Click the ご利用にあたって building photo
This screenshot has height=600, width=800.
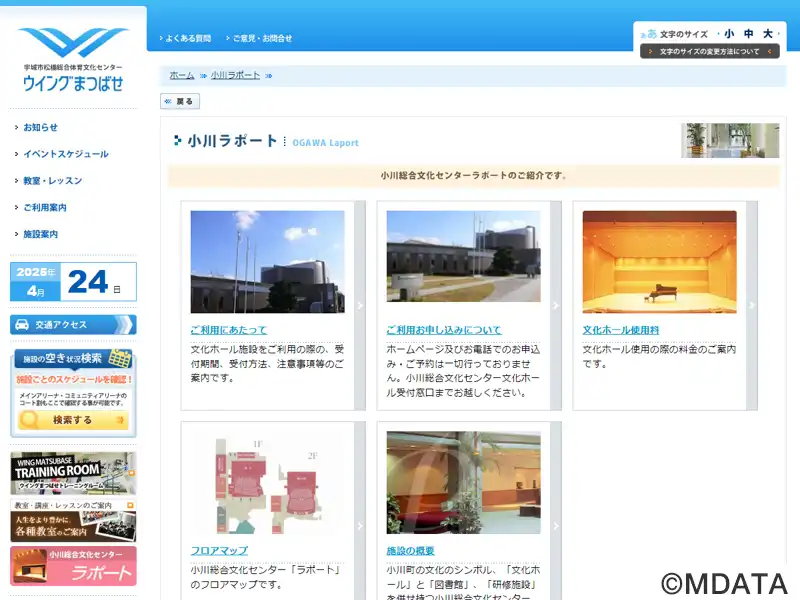click(267, 262)
